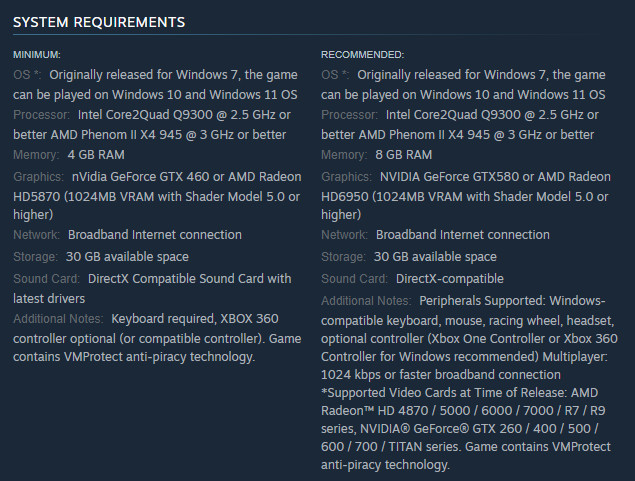Click minimum Storage label
Viewport: 635px width, 481px height.
35,257
